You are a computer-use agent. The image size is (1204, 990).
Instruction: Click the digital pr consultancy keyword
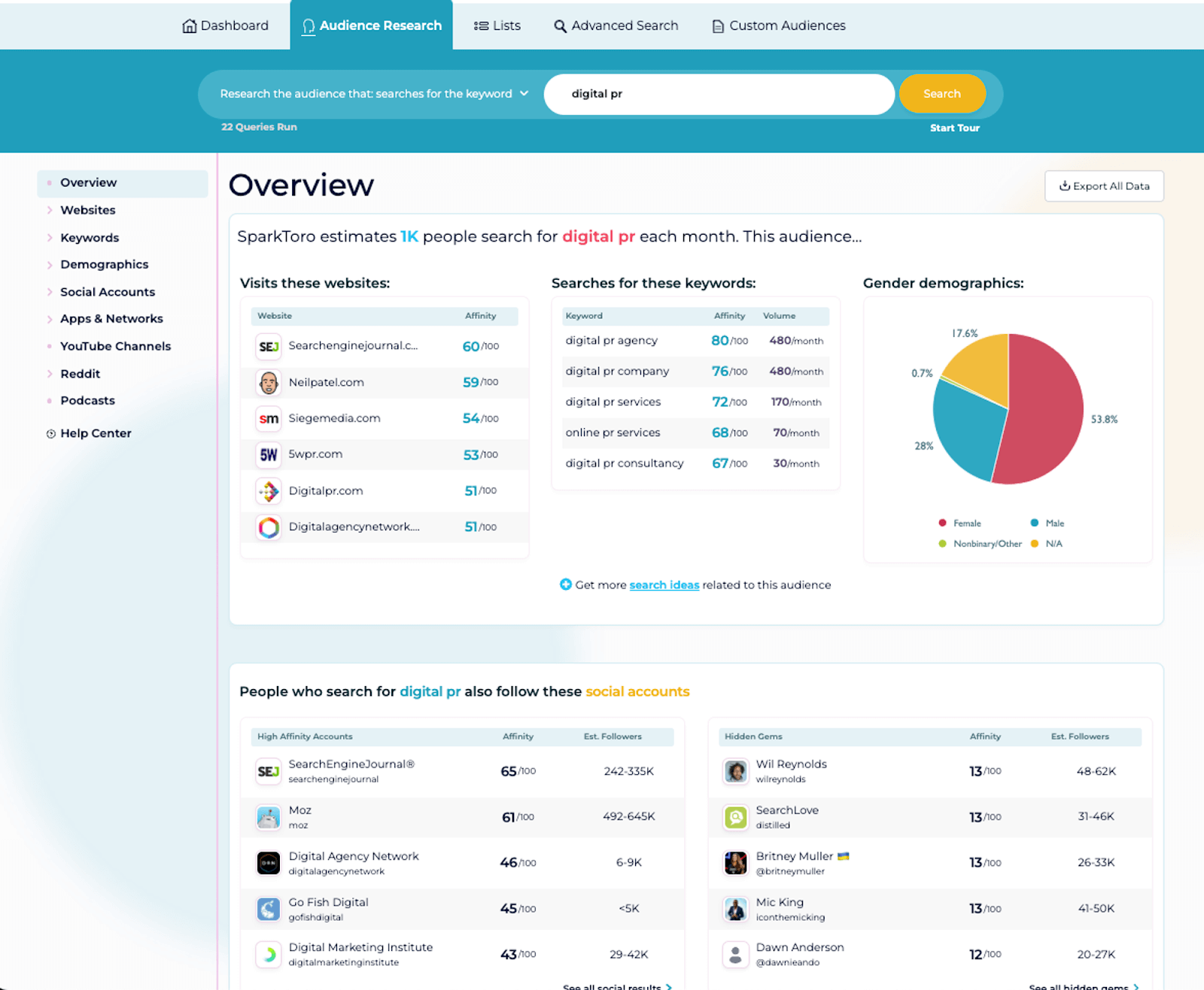coord(625,463)
